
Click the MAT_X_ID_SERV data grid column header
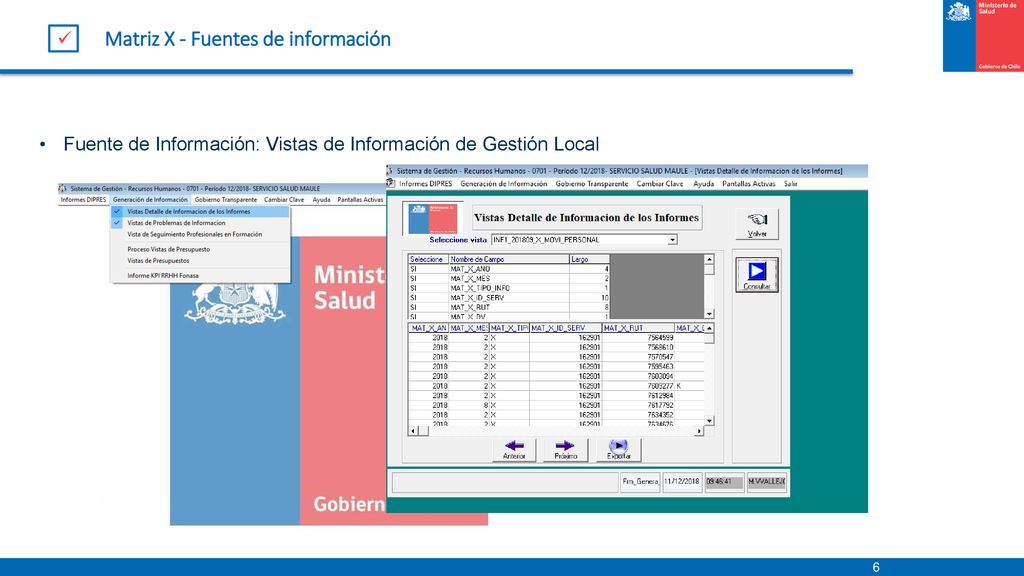566,328
